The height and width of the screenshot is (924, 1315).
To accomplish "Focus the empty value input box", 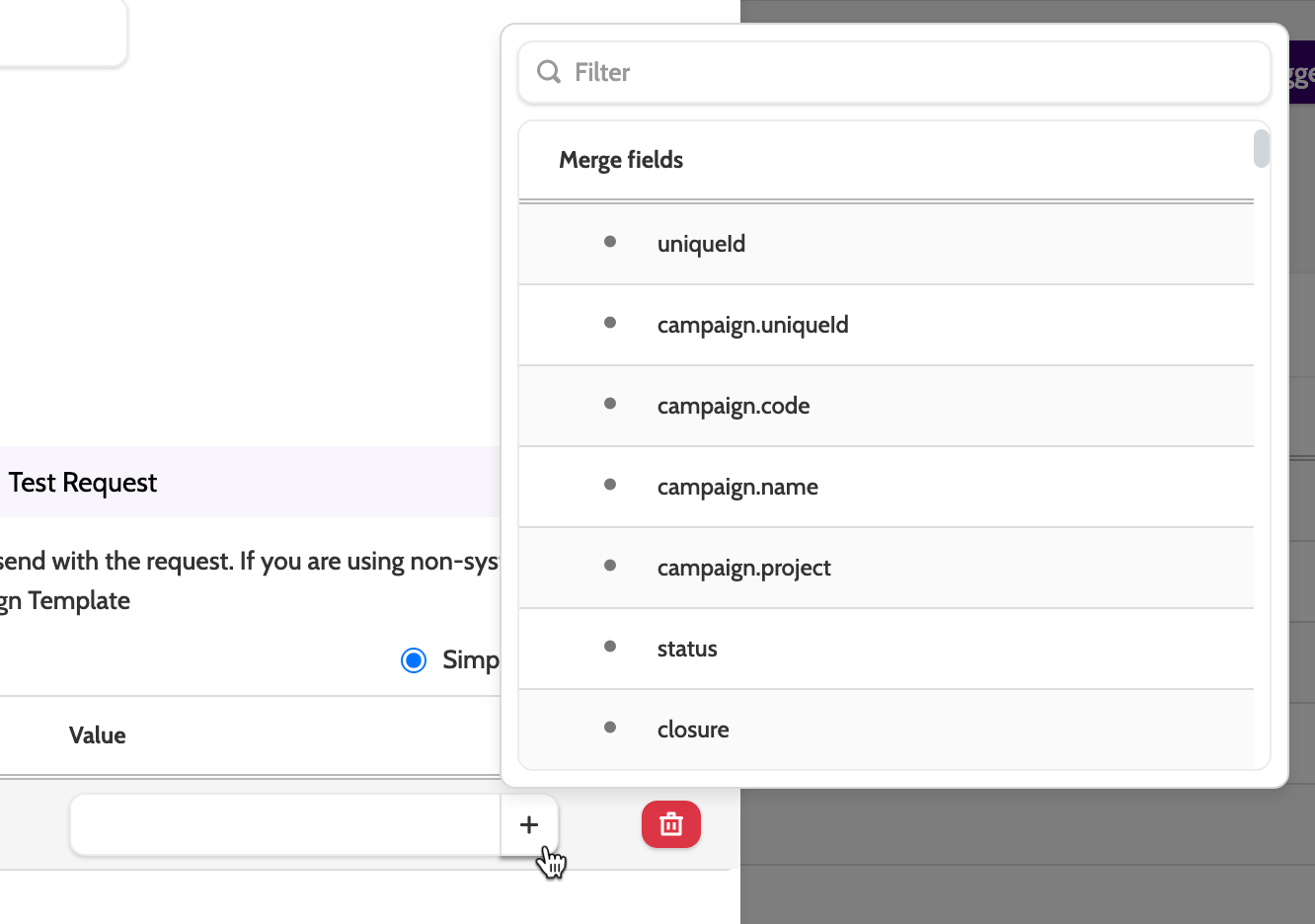I will 284,824.
